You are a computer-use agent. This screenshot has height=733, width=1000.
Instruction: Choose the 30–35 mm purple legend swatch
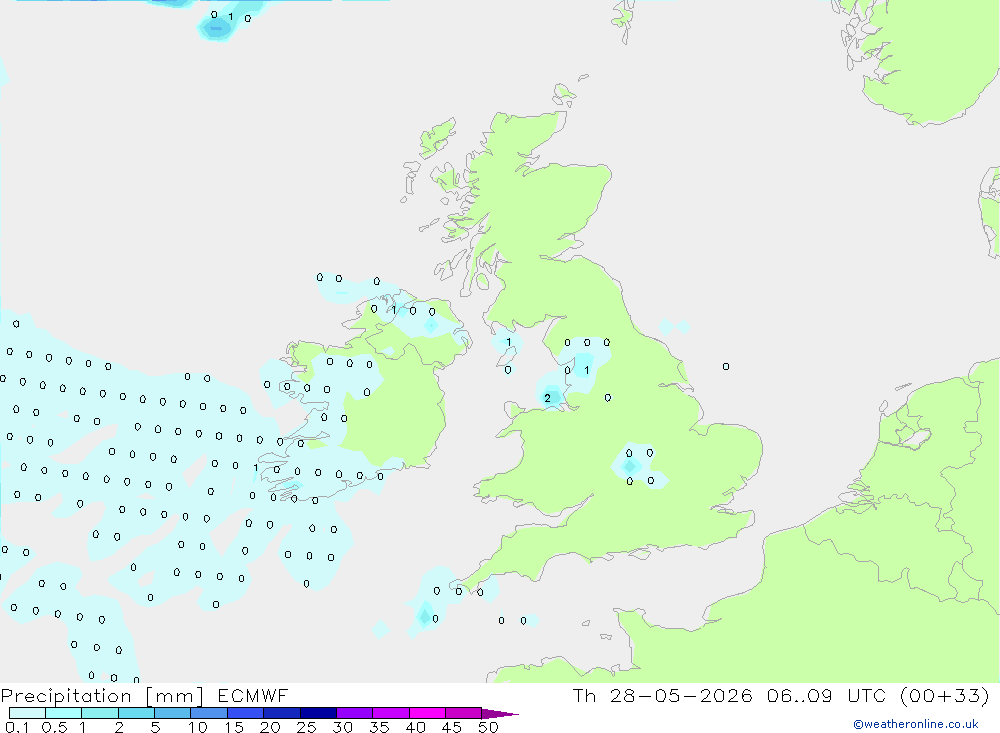pos(354,713)
